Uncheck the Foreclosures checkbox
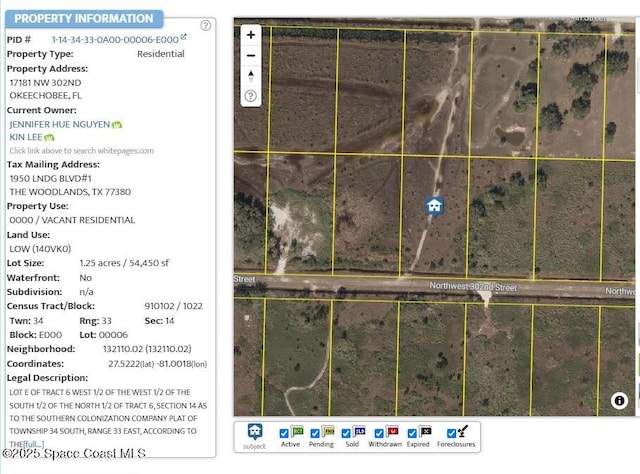This screenshot has width=640, height=474. pos(451,433)
